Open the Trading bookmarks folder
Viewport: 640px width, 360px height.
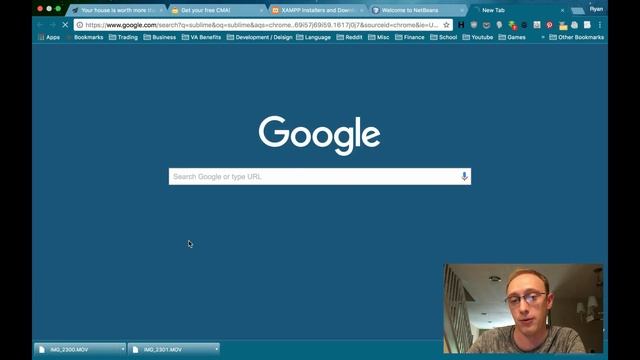coord(123,37)
